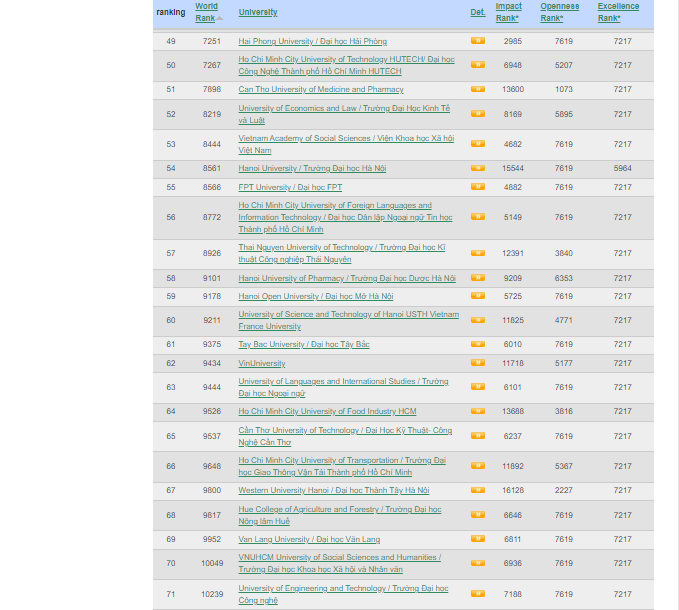Sort by the University column header
Image resolution: width=679 pixels, height=610 pixels.
[x=258, y=12]
